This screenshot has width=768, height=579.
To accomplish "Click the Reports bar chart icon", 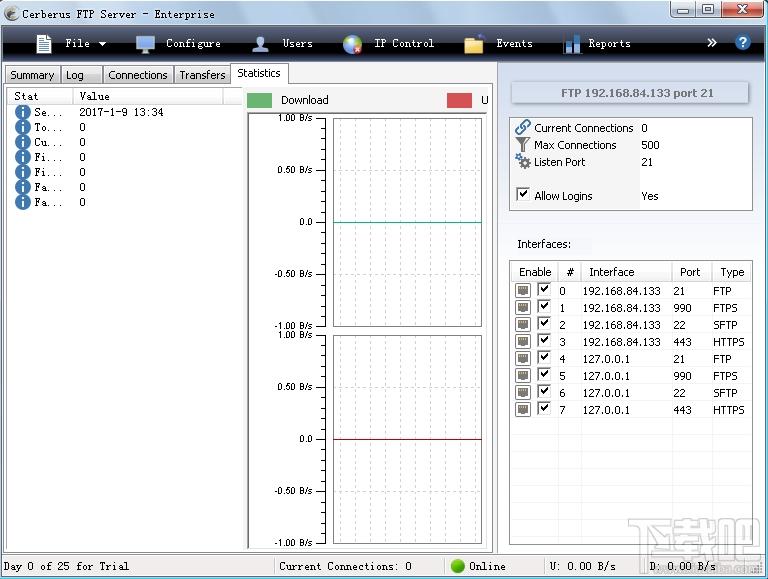I will pyautogui.click(x=572, y=44).
